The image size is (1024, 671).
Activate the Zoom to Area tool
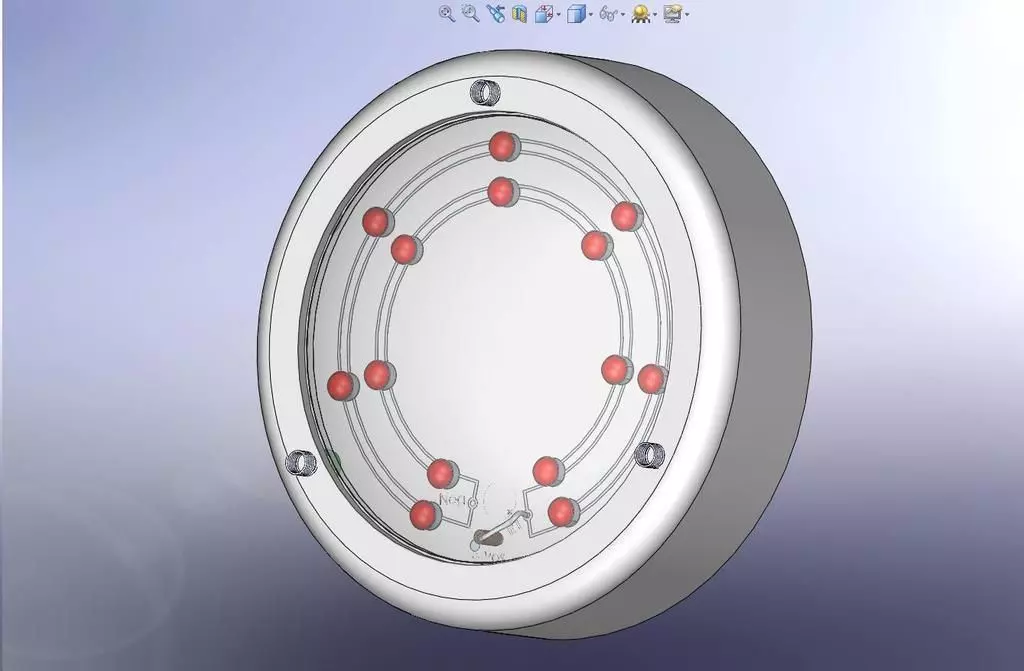pos(470,13)
